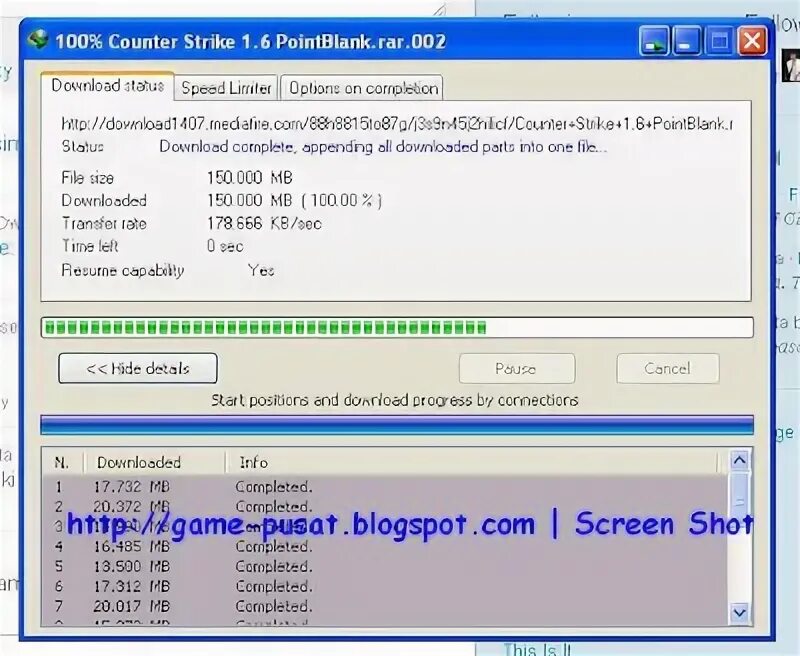The image size is (800, 656).
Task: Select connection row 6 with 17.312 MB
Action: tap(385, 586)
